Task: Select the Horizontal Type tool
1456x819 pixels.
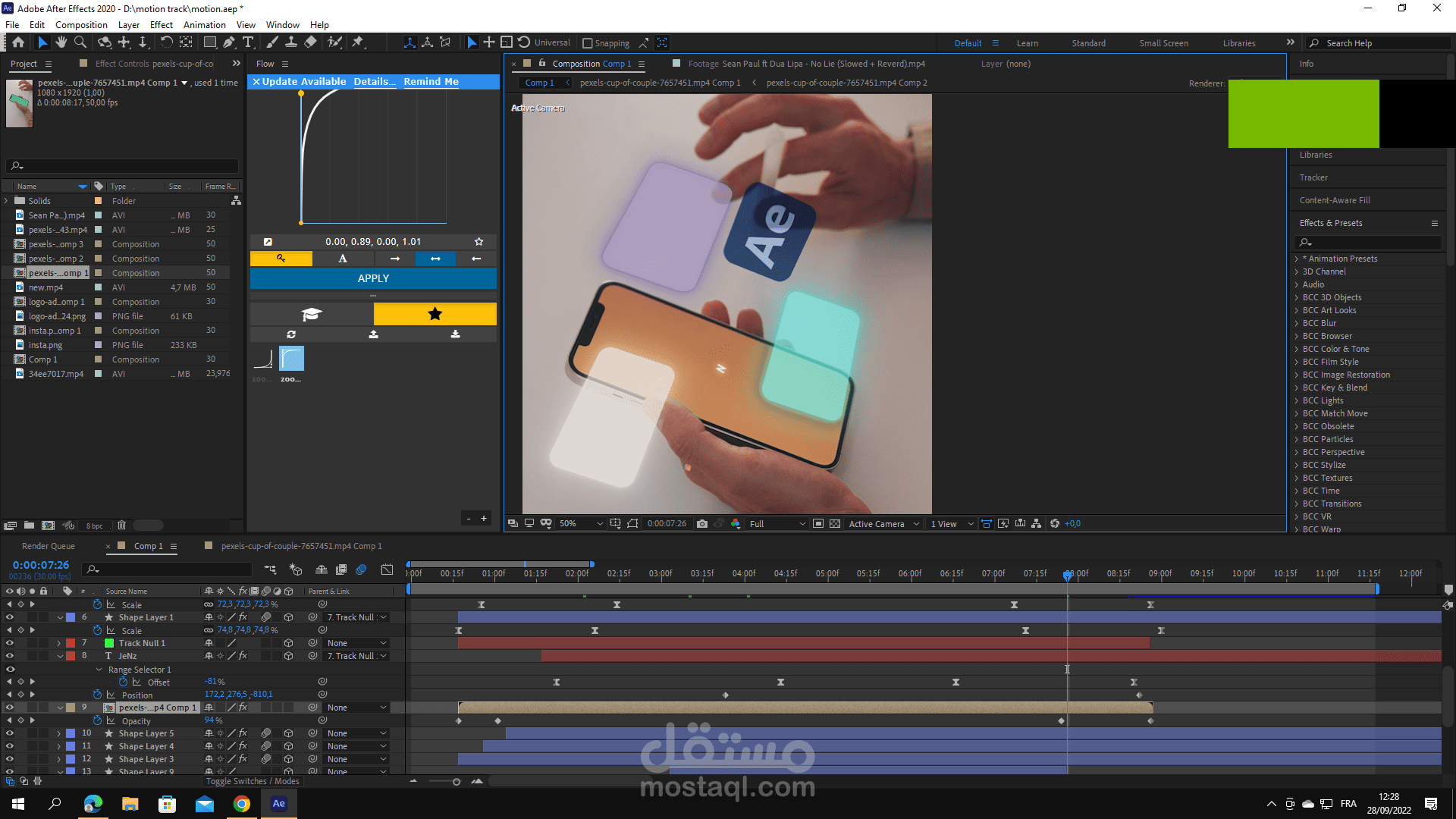Action: (248, 42)
